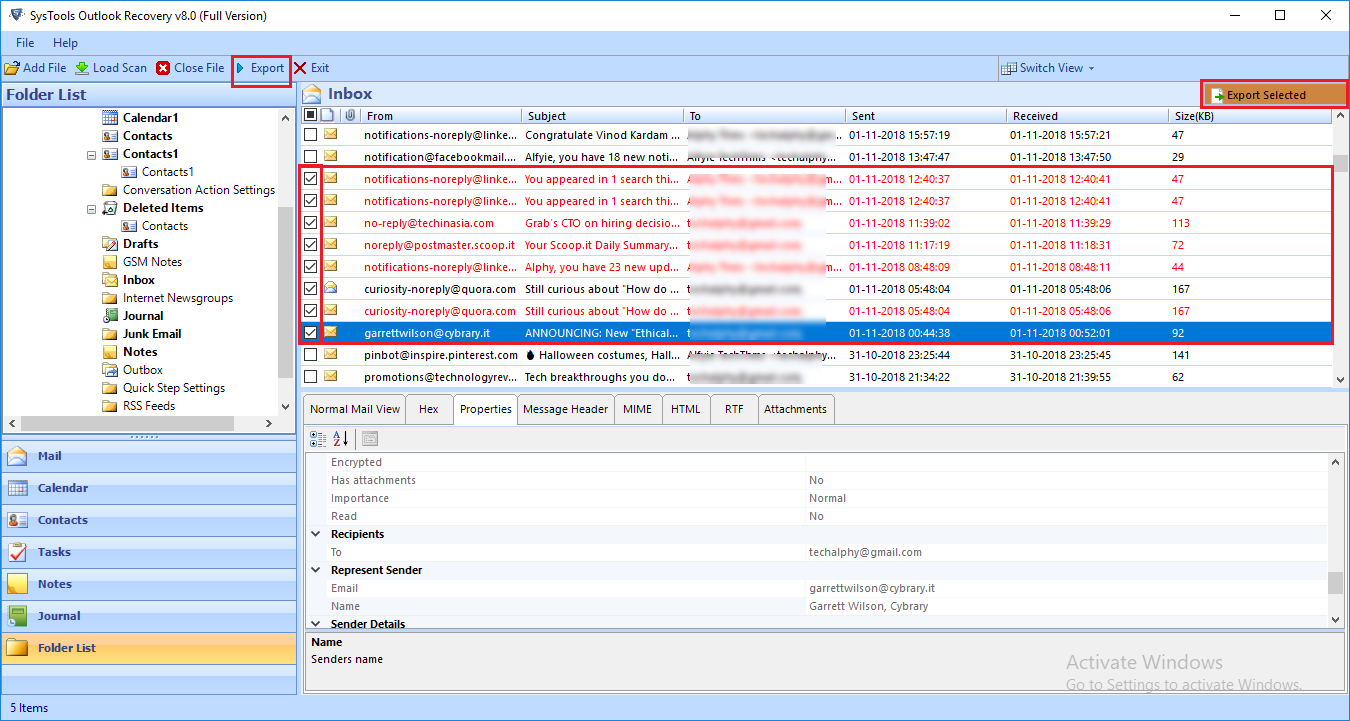Collapse the Sender Details property group

(x=317, y=624)
